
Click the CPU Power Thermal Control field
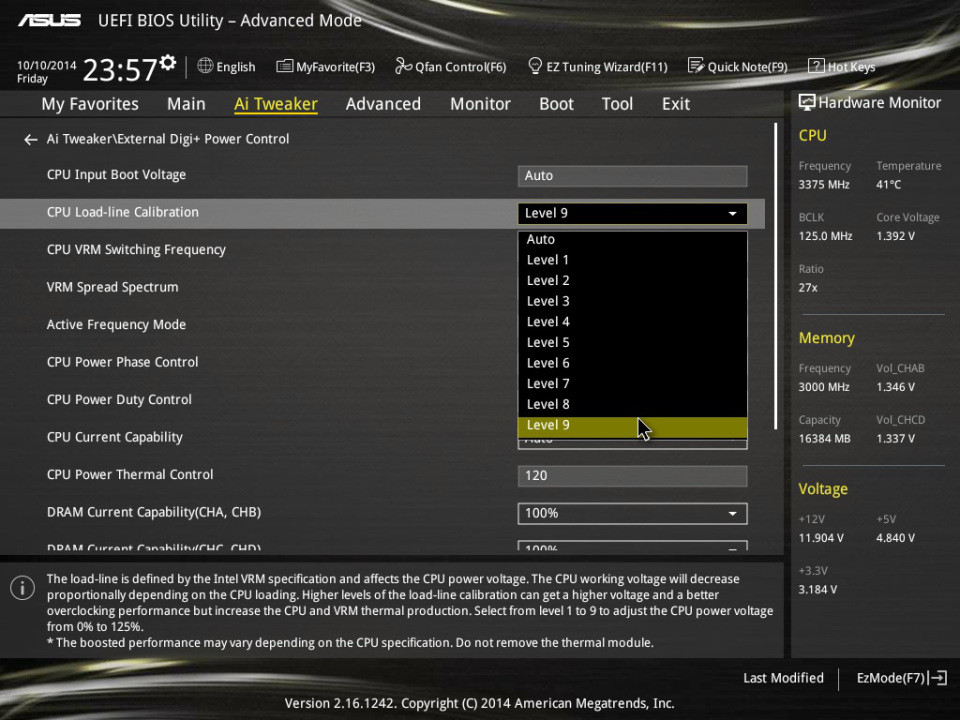(x=632, y=476)
